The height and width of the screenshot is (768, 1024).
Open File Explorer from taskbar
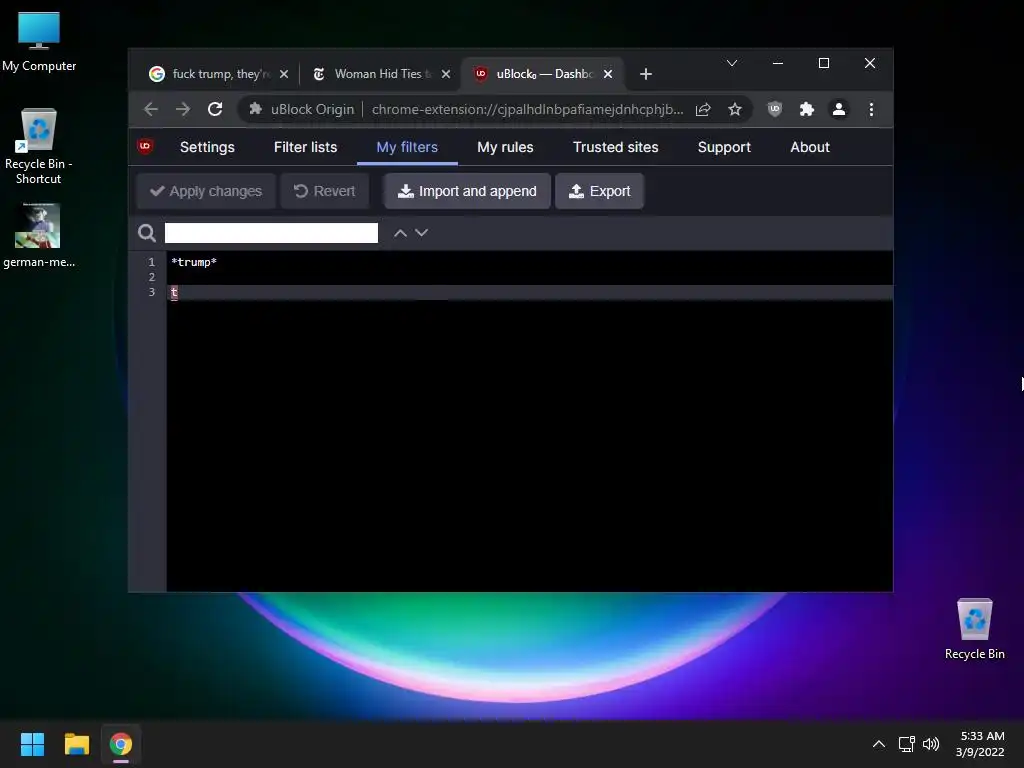pos(76,744)
